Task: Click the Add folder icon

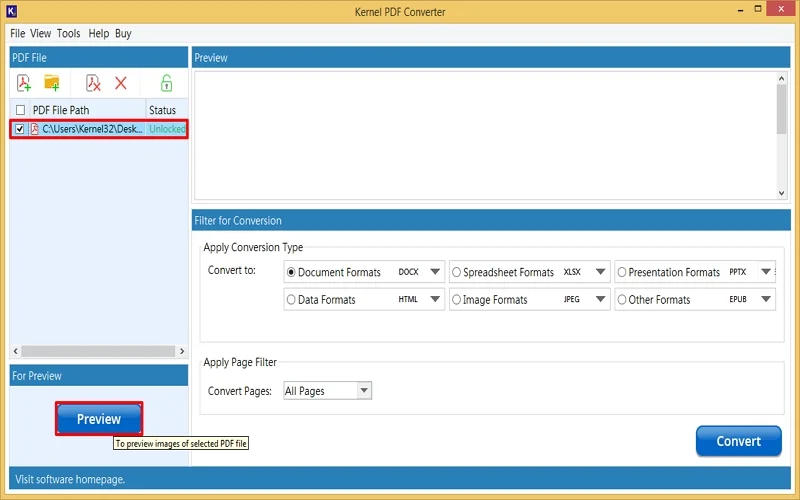Action: click(52, 83)
